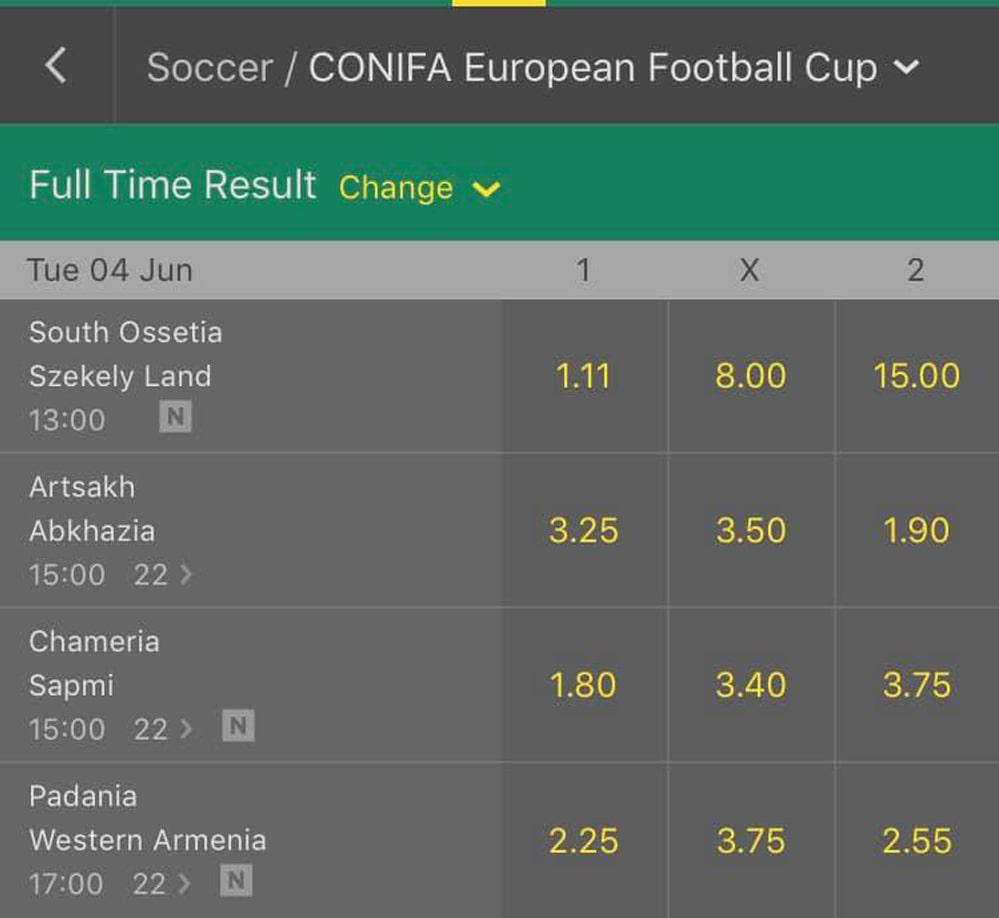Open the Soccer breadcrumb link

pyautogui.click(x=209, y=67)
